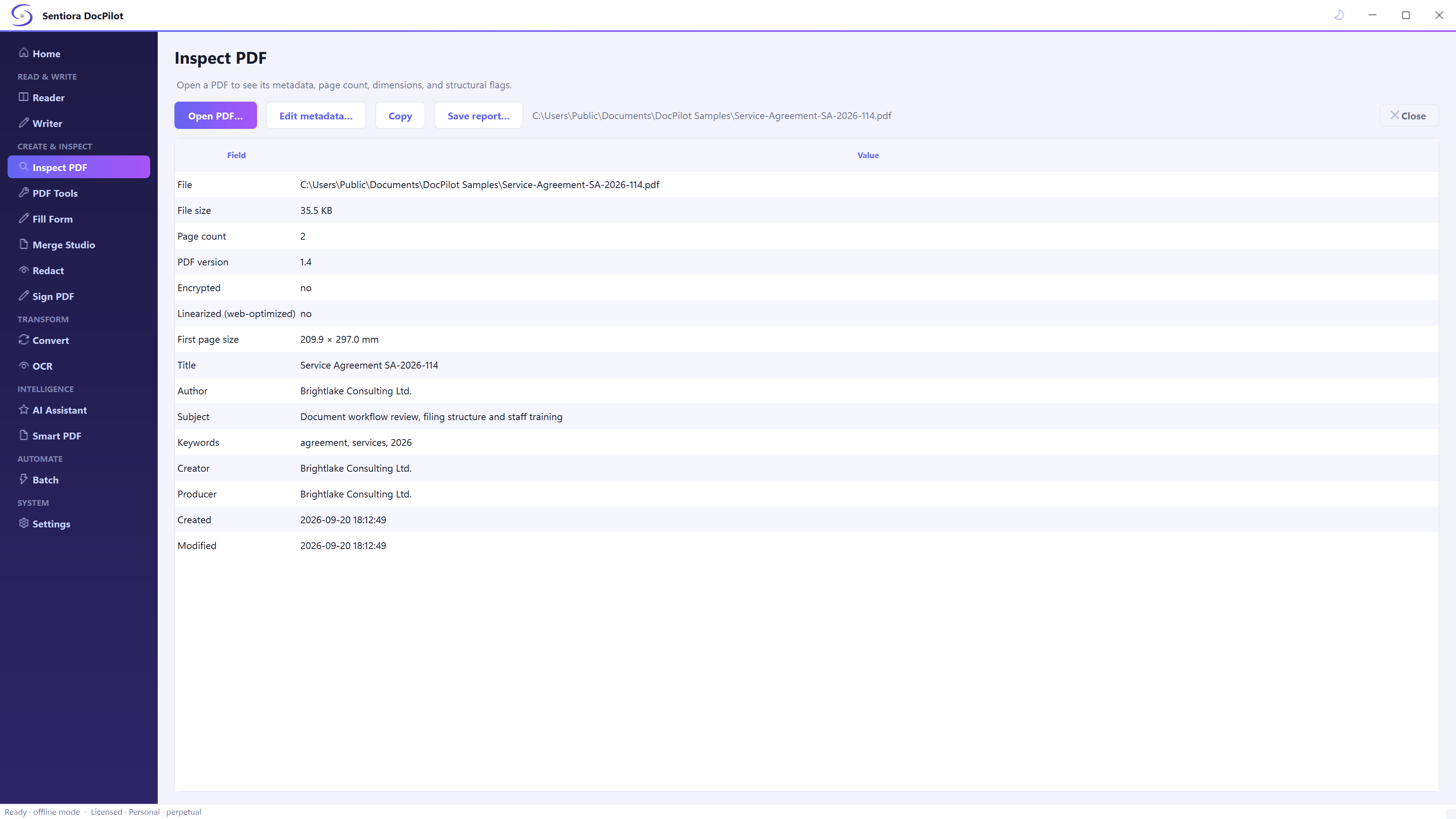Click the First page size value 209.9 × 297.0 mm
Viewport: 1456px width, 819px height.
339,339
